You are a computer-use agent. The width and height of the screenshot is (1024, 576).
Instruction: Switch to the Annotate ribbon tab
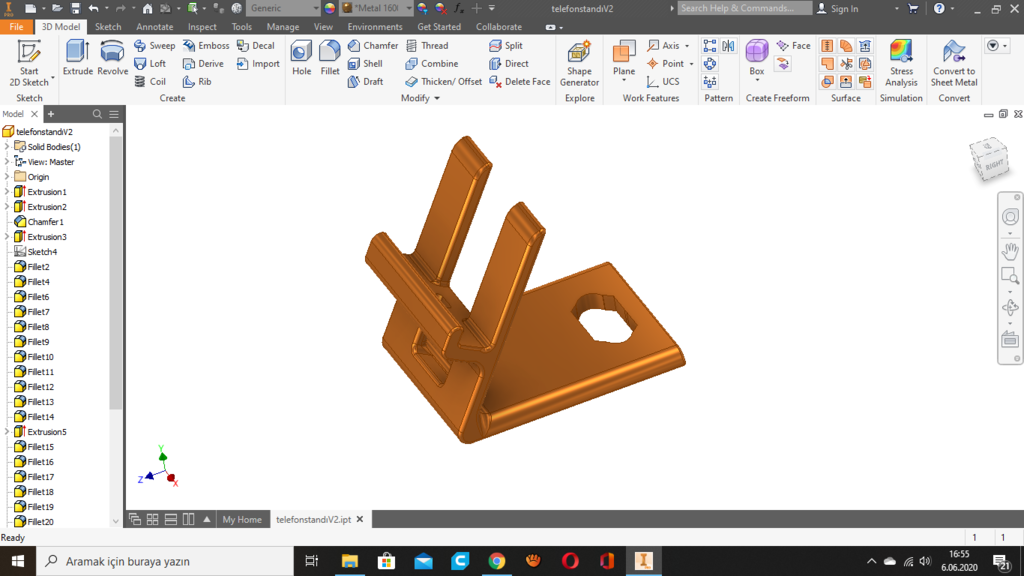(155, 27)
